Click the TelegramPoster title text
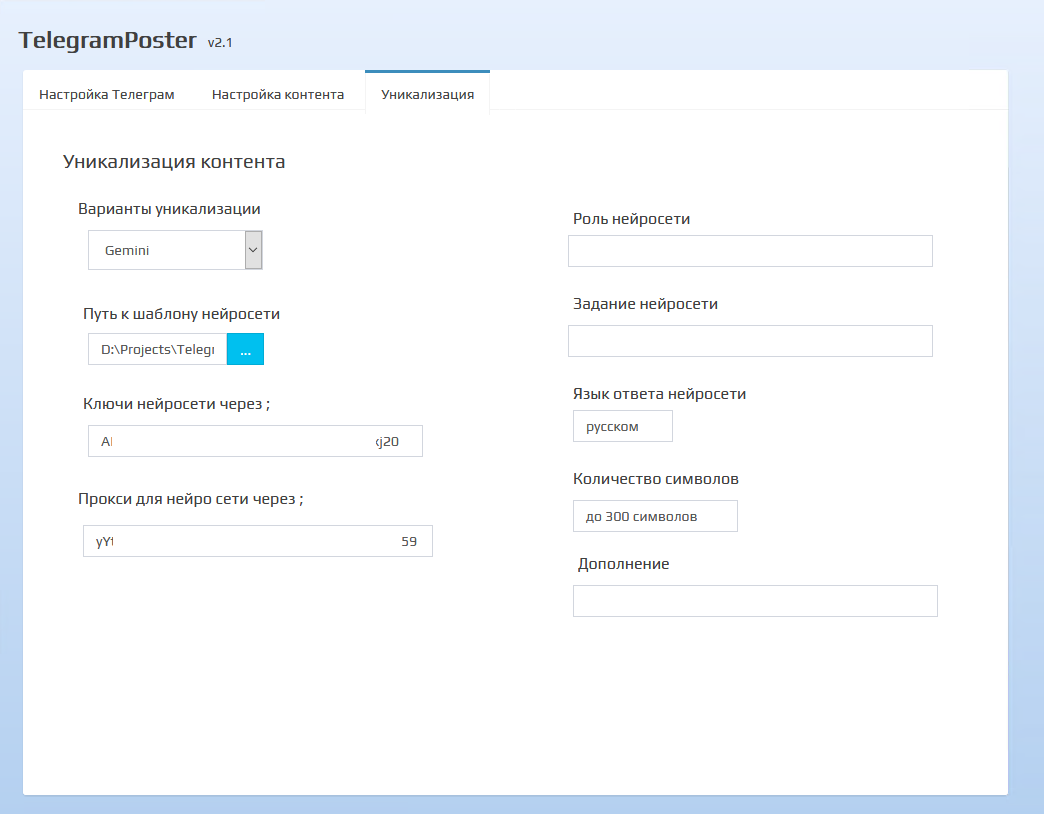 click(x=107, y=40)
